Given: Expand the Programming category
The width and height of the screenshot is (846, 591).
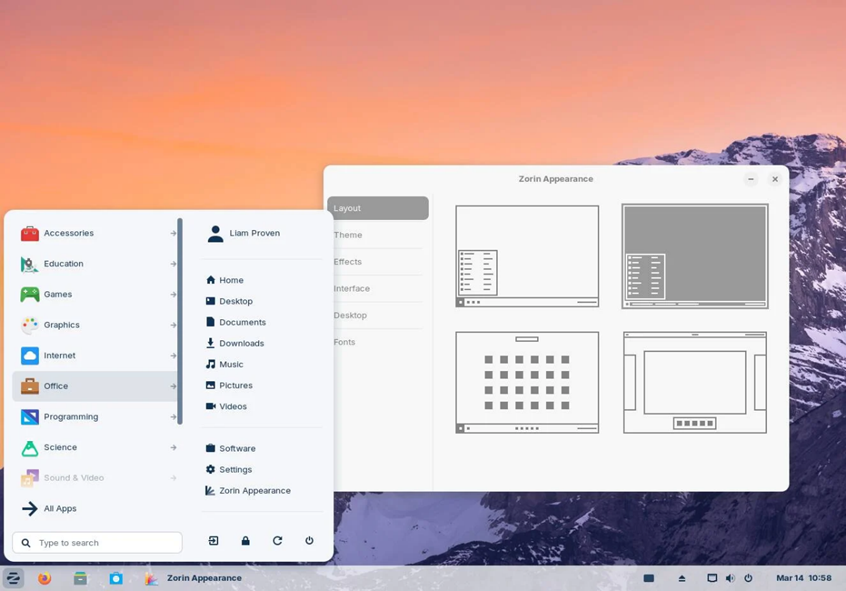Looking at the screenshot, I should (97, 417).
